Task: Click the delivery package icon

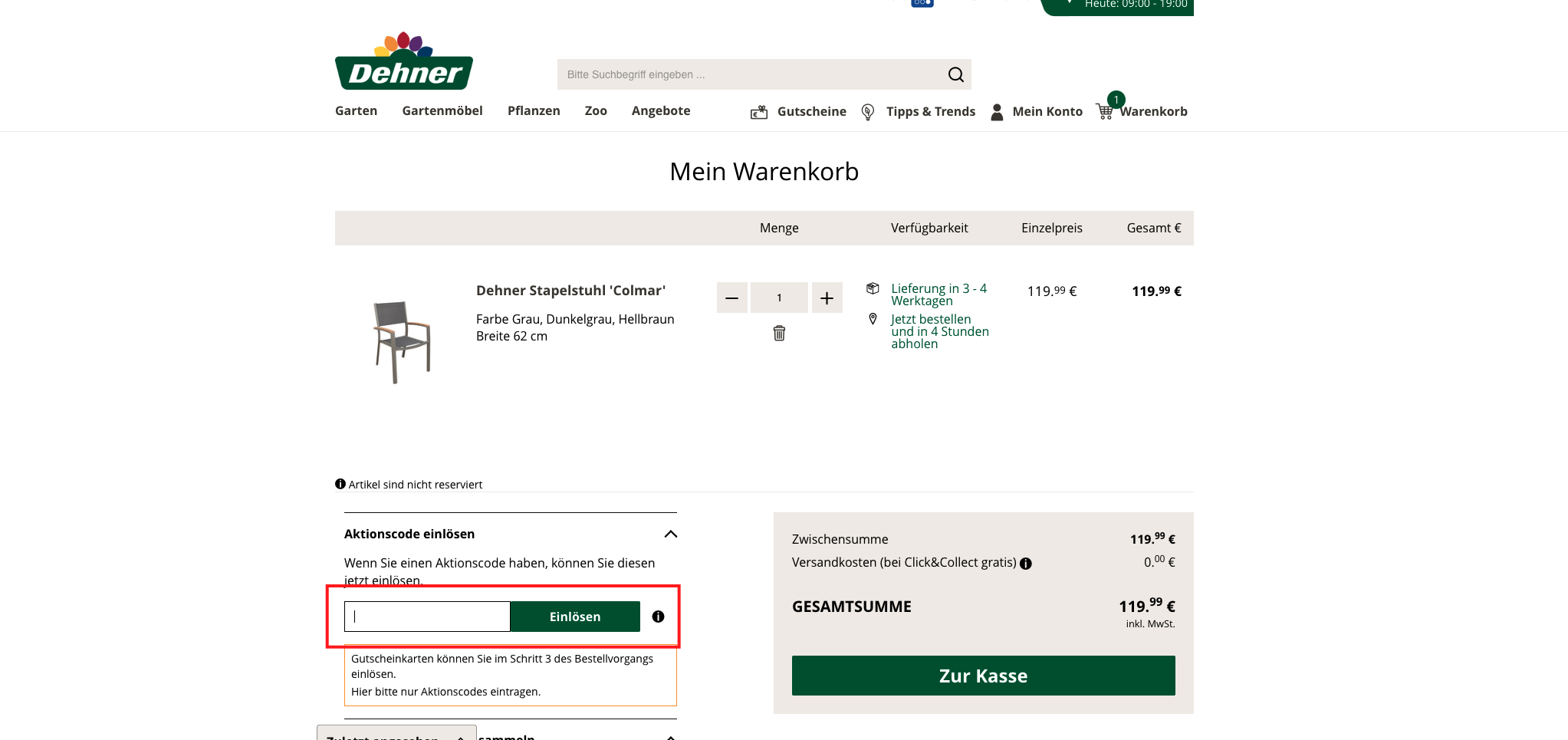Action: (873, 288)
